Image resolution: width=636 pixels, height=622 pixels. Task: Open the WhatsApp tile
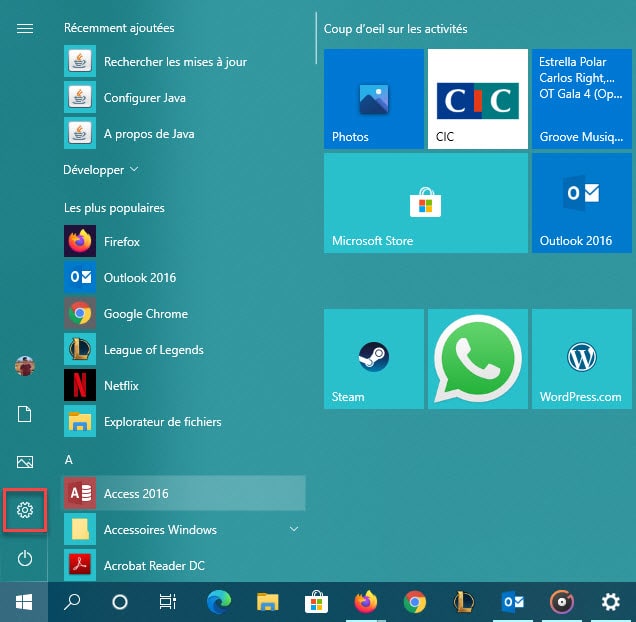[478, 359]
